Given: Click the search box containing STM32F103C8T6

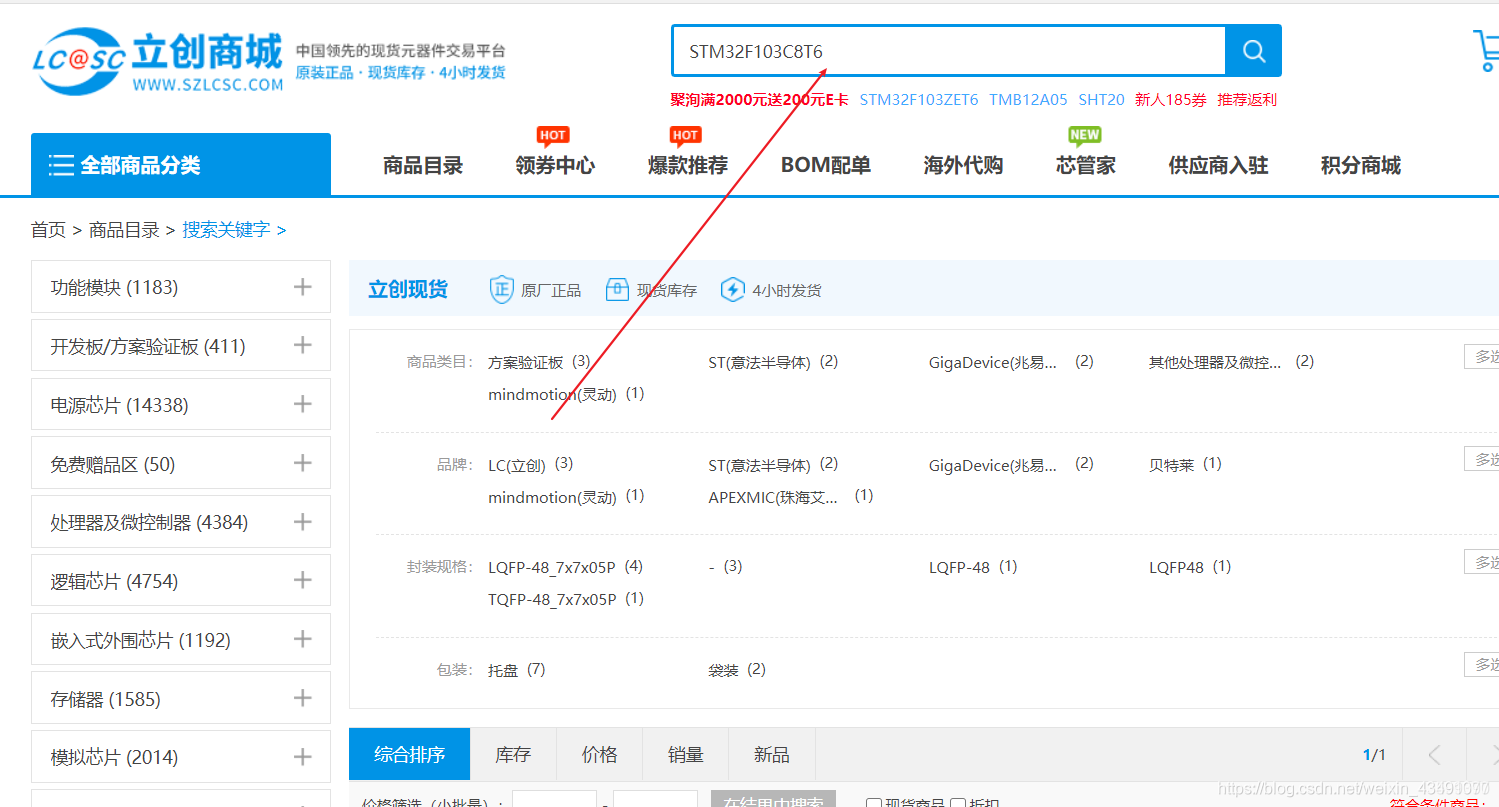Looking at the screenshot, I should [949, 51].
